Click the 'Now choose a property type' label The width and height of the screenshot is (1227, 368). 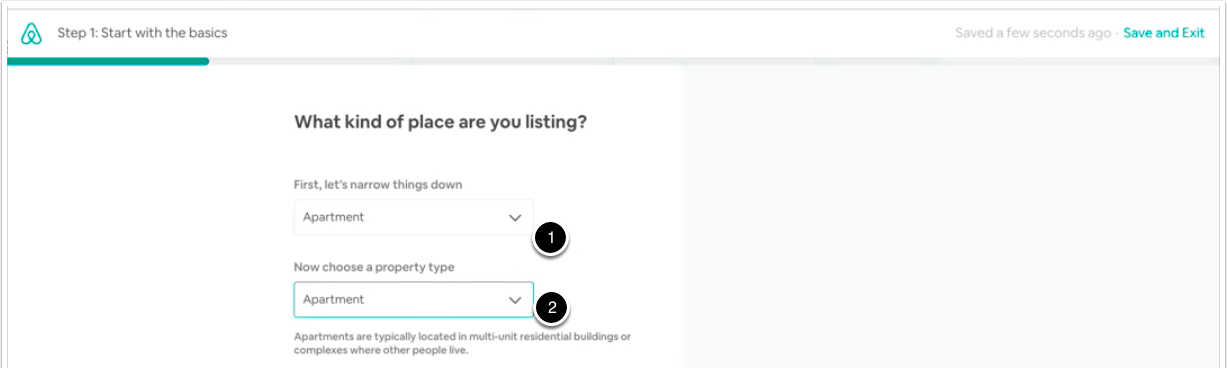[372, 267]
